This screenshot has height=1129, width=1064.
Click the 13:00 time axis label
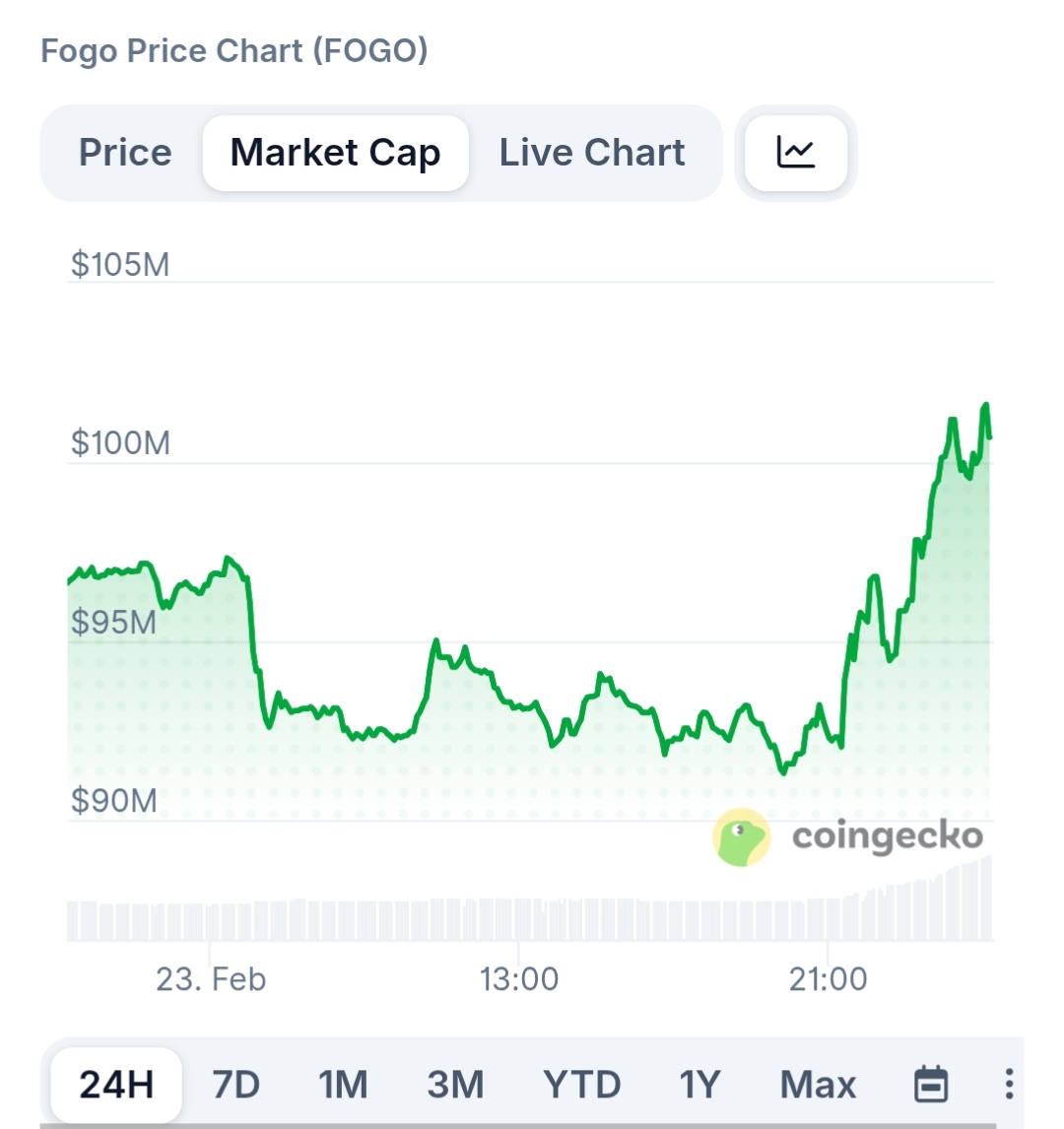click(x=519, y=979)
